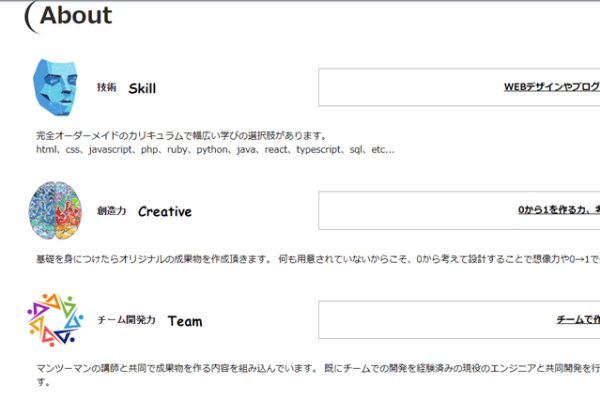600x400 pixels.
Task: Click the 基礎を身につけたら description paragraph
Action: coord(300,260)
